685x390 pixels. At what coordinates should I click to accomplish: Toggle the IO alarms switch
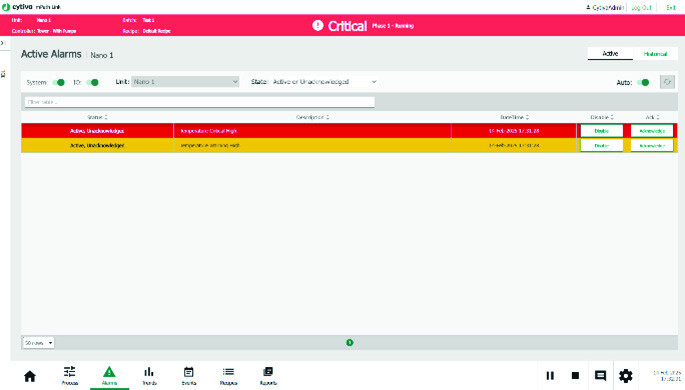coord(92,82)
